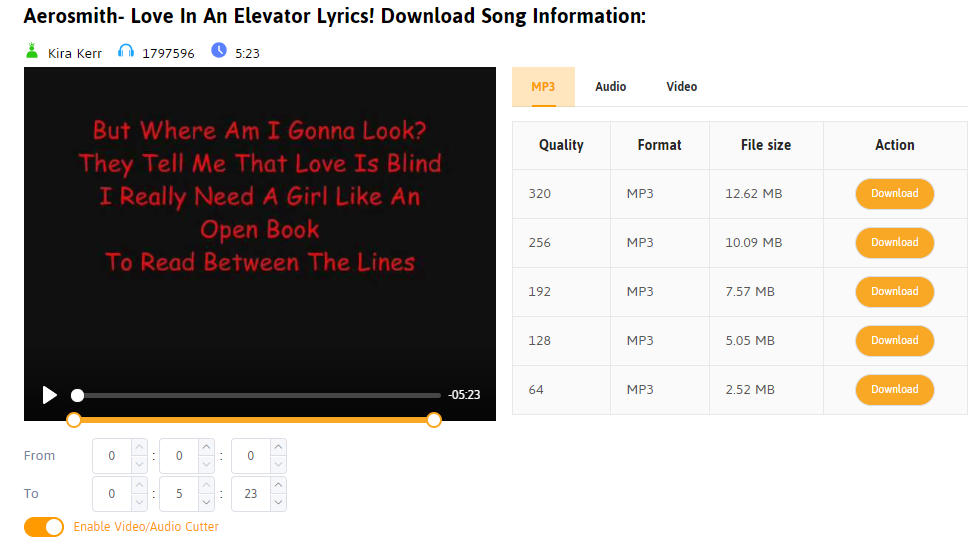Click the cutter range start handle
Viewport: 980px width, 545px height.
coord(74,420)
